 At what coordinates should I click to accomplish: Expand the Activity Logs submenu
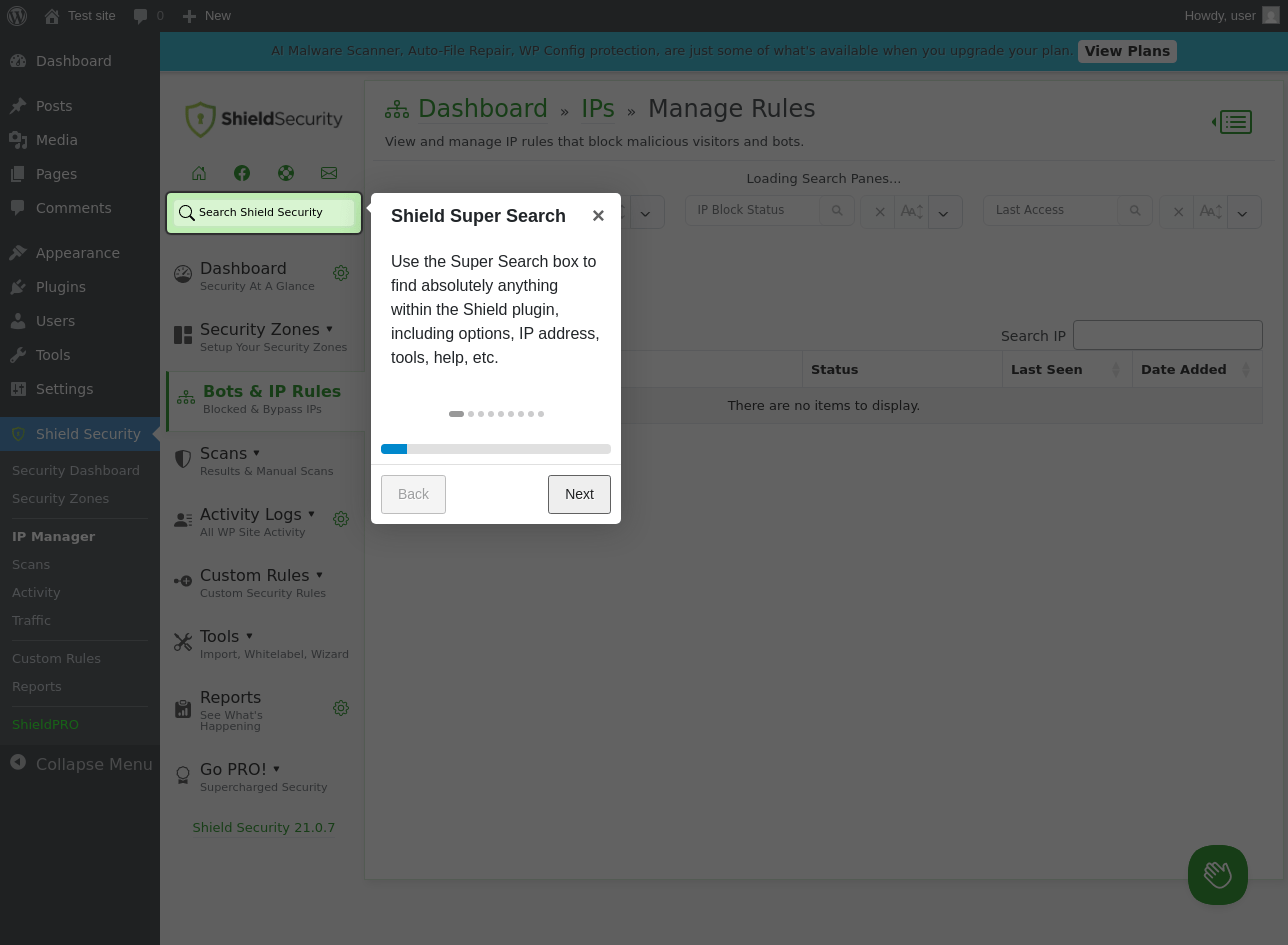[x=311, y=514]
